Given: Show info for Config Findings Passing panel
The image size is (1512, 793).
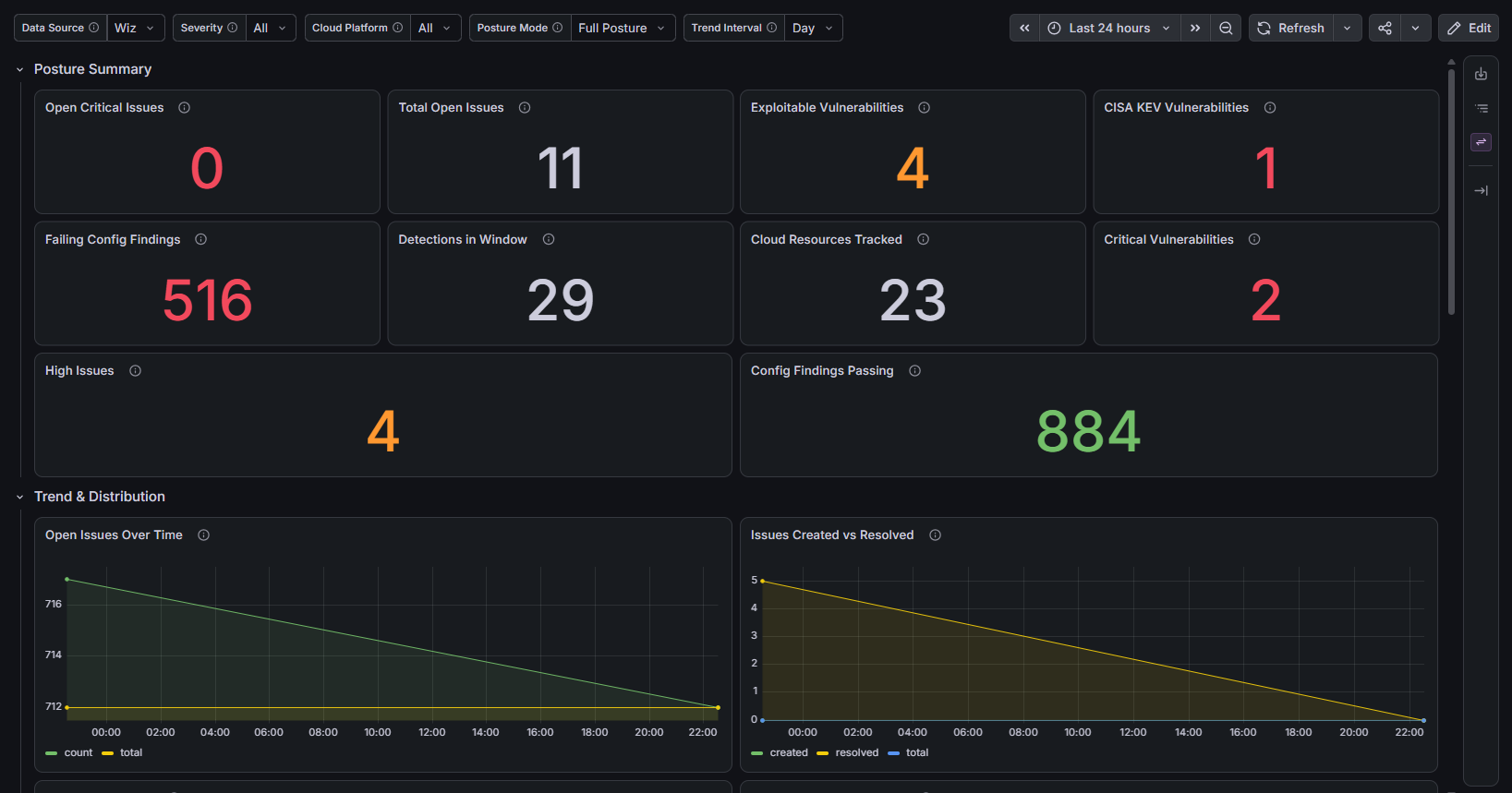Looking at the screenshot, I should [x=914, y=371].
